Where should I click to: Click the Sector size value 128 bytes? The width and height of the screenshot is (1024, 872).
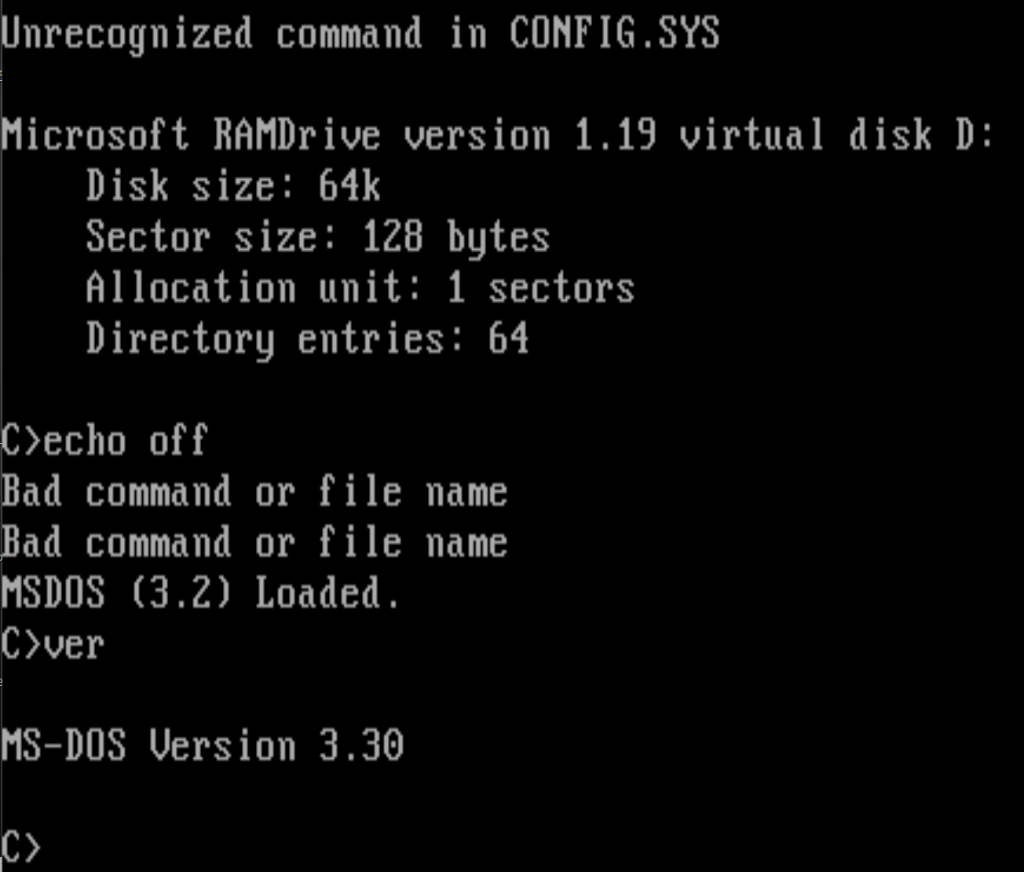pyautogui.click(x=455, y=238)
